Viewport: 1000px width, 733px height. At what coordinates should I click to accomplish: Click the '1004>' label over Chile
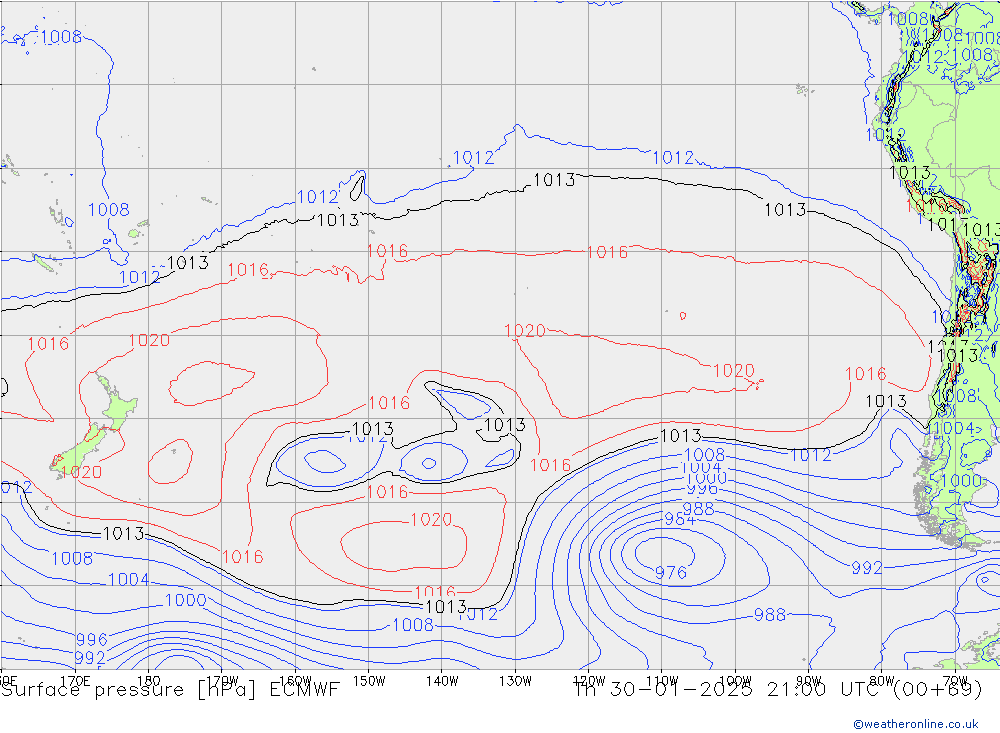pyautogui.click(x=955, y=428)
